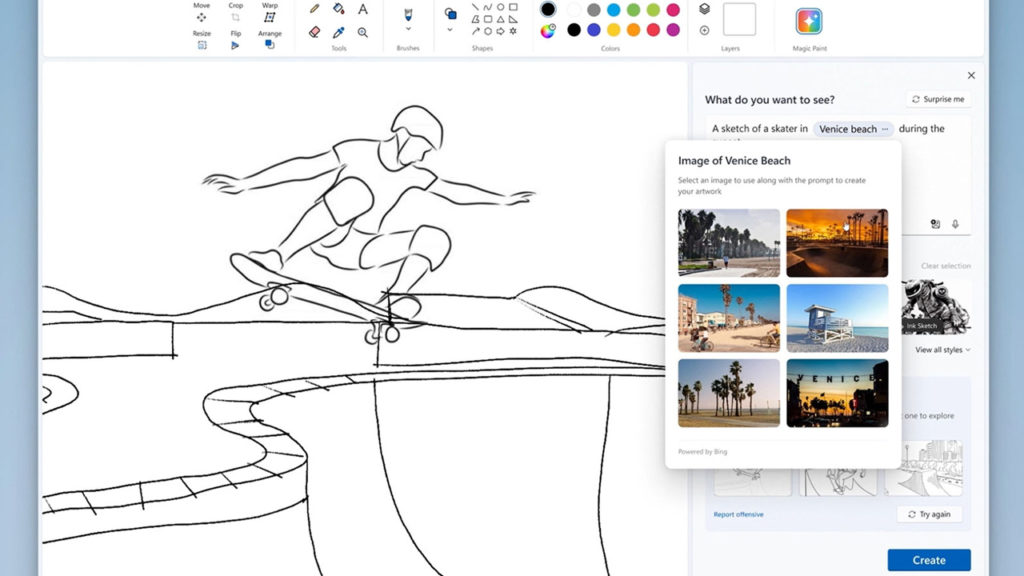Screen dimensions: 1024x576
Task: Pick the selected black primary color
Action: (548, 9)
